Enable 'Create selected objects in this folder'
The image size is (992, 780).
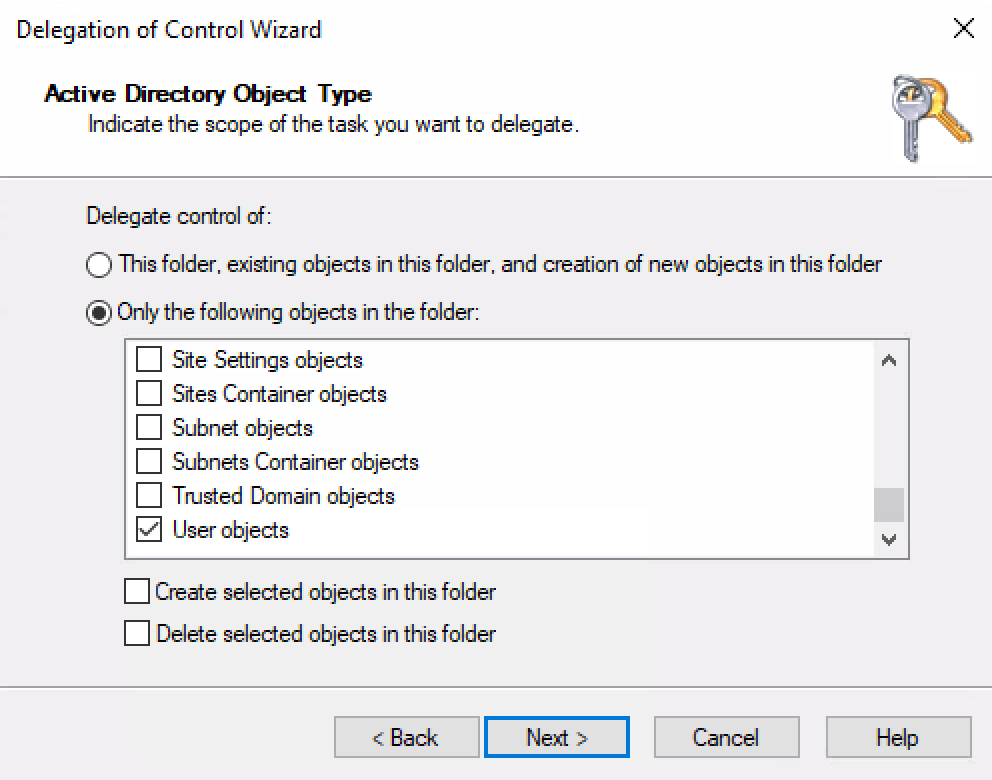(x=137, y=591)
